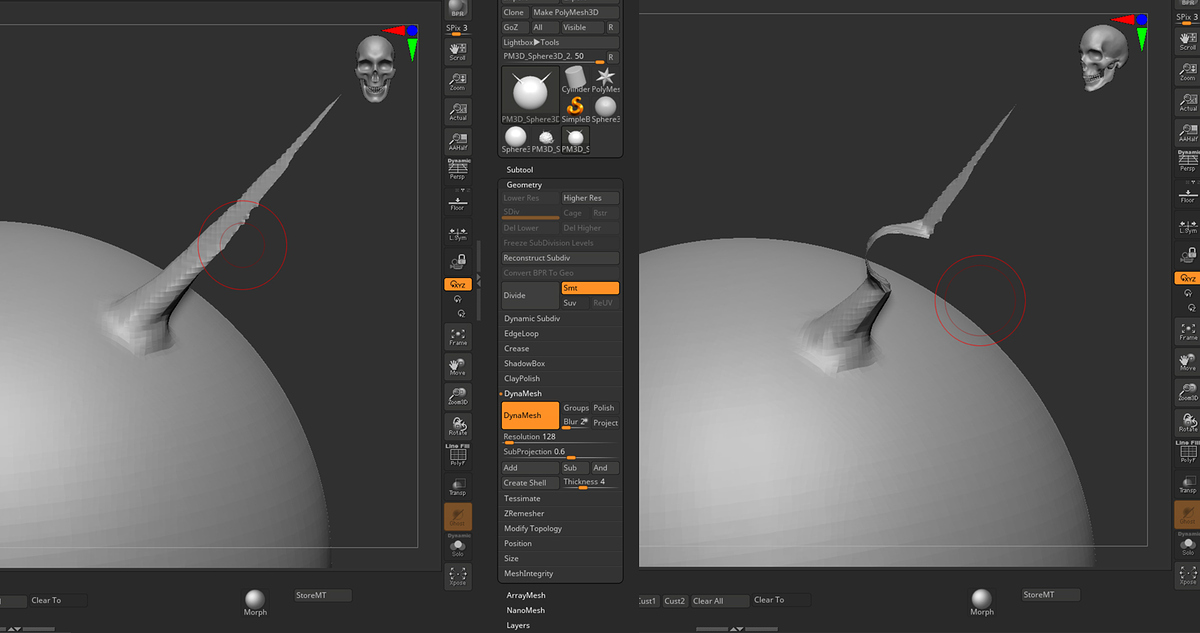
Task: Toggle L.Sym local symmetry in the middle shelf
Action: (457, 232)
